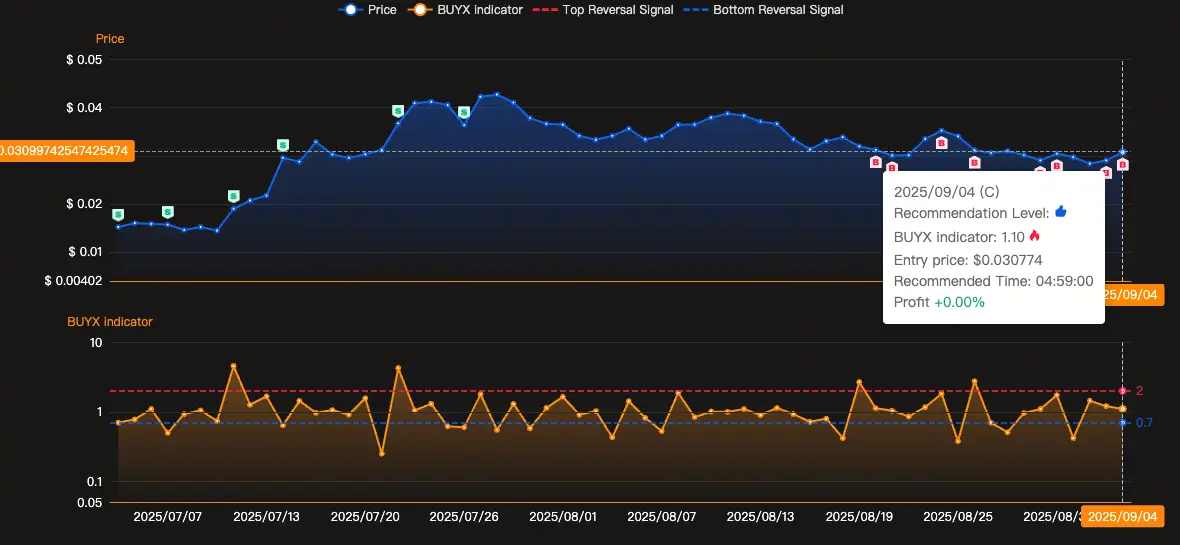Click the third S sell marker from the left
1180x545 pixels.
[233, 196]
